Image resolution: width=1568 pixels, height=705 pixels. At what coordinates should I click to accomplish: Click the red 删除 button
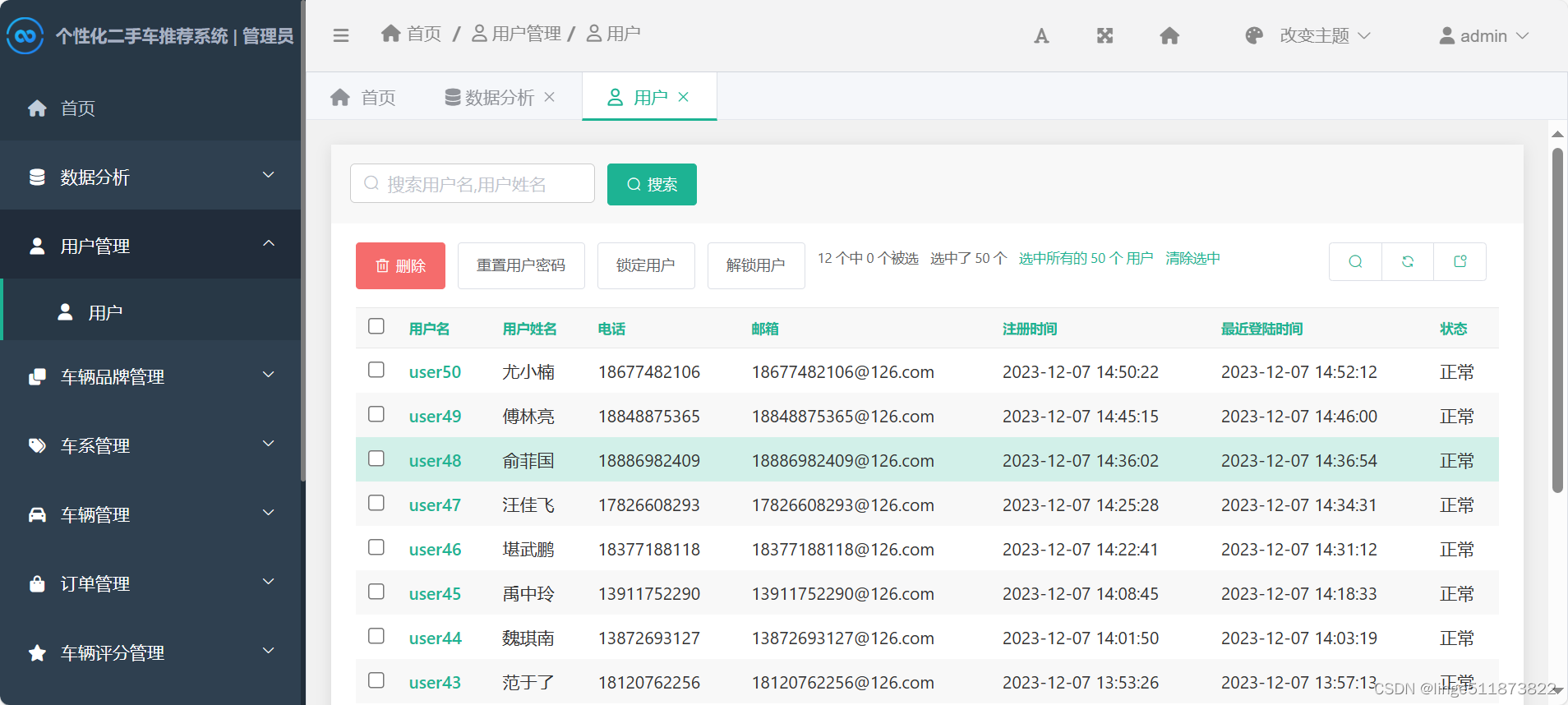tap(400, 265)
